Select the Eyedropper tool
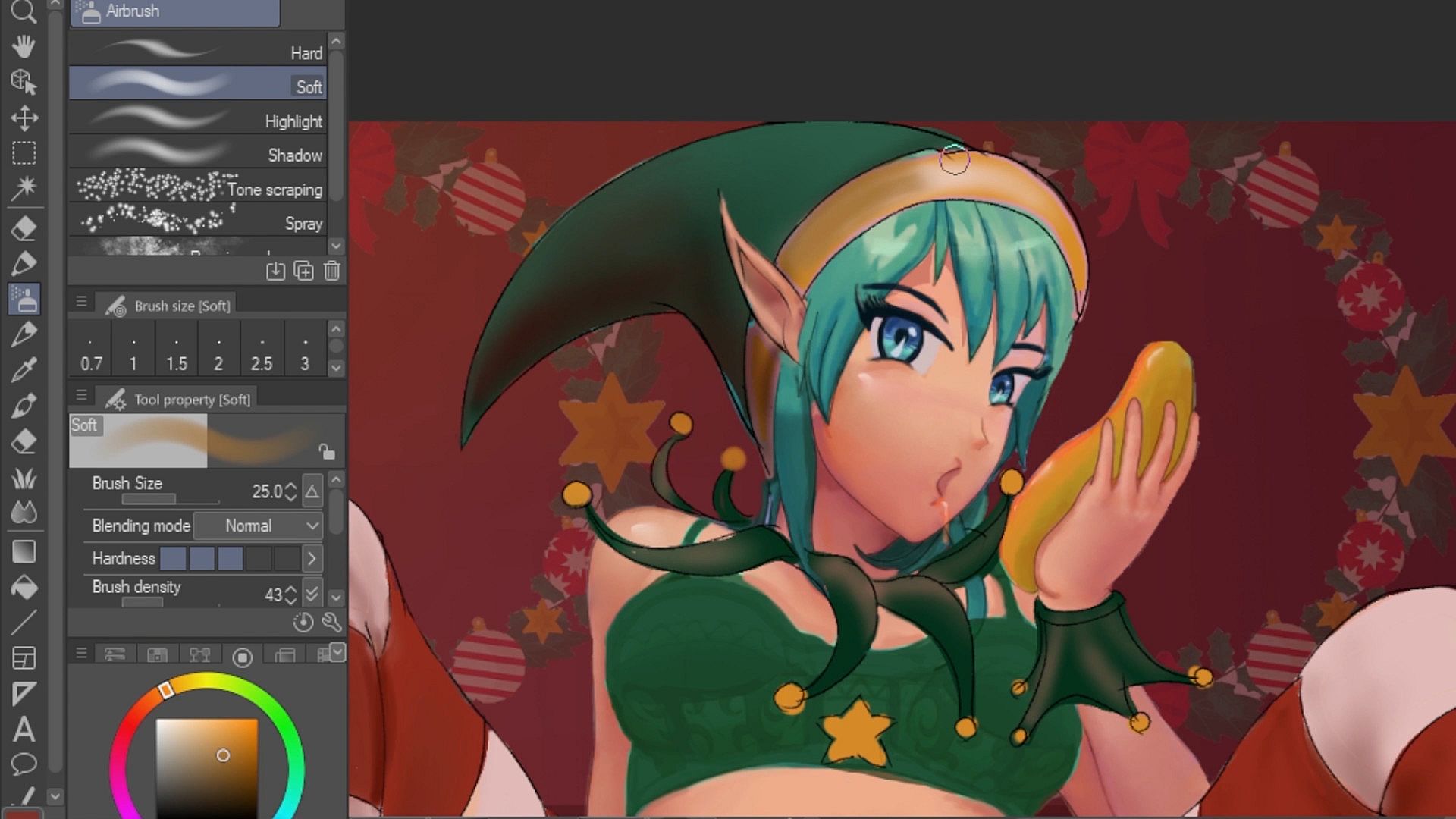Image resolution: width=1456 pixels, height=819 pixels. (24, 370)
